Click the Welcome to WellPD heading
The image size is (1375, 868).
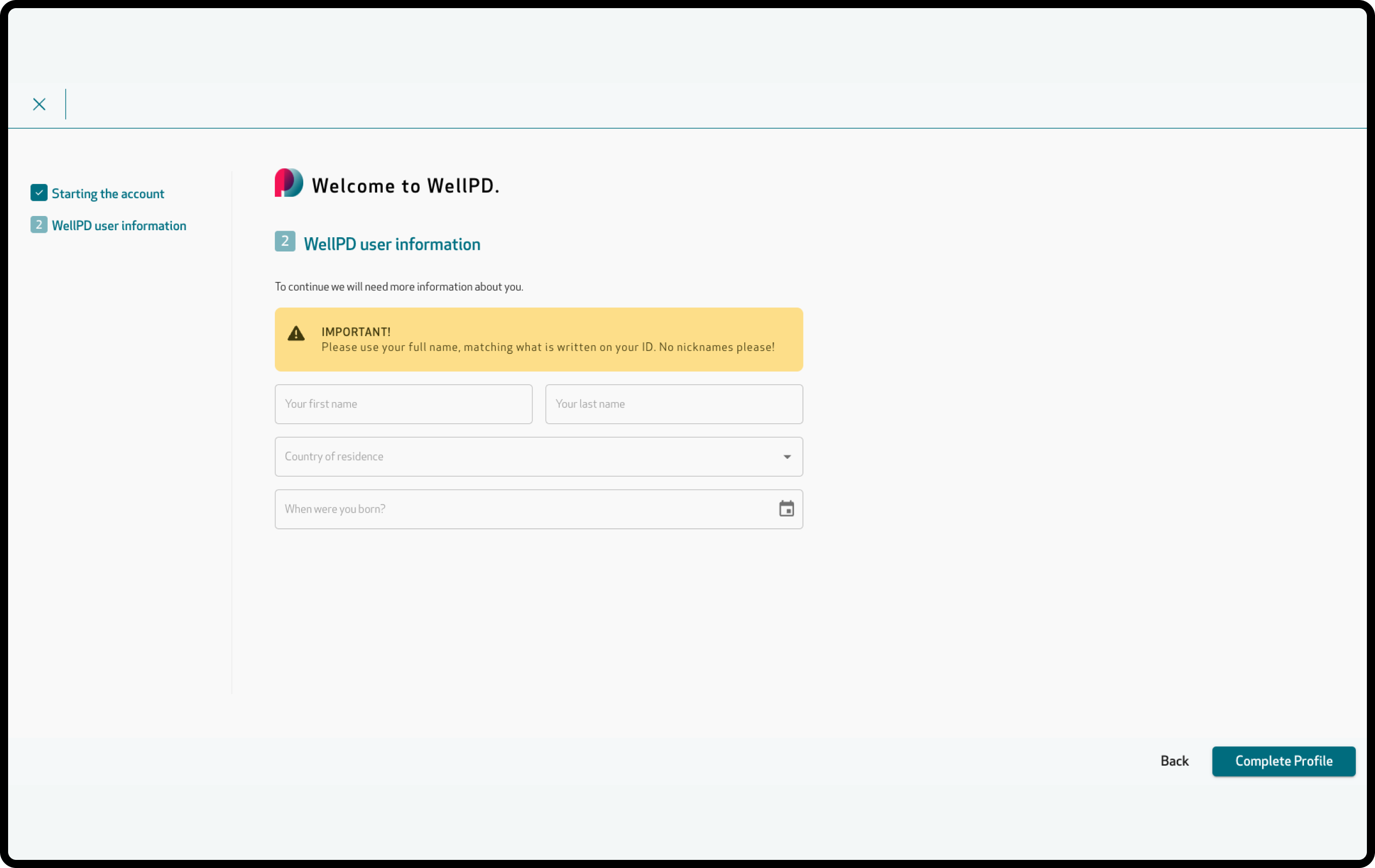(x=406, y=186)
